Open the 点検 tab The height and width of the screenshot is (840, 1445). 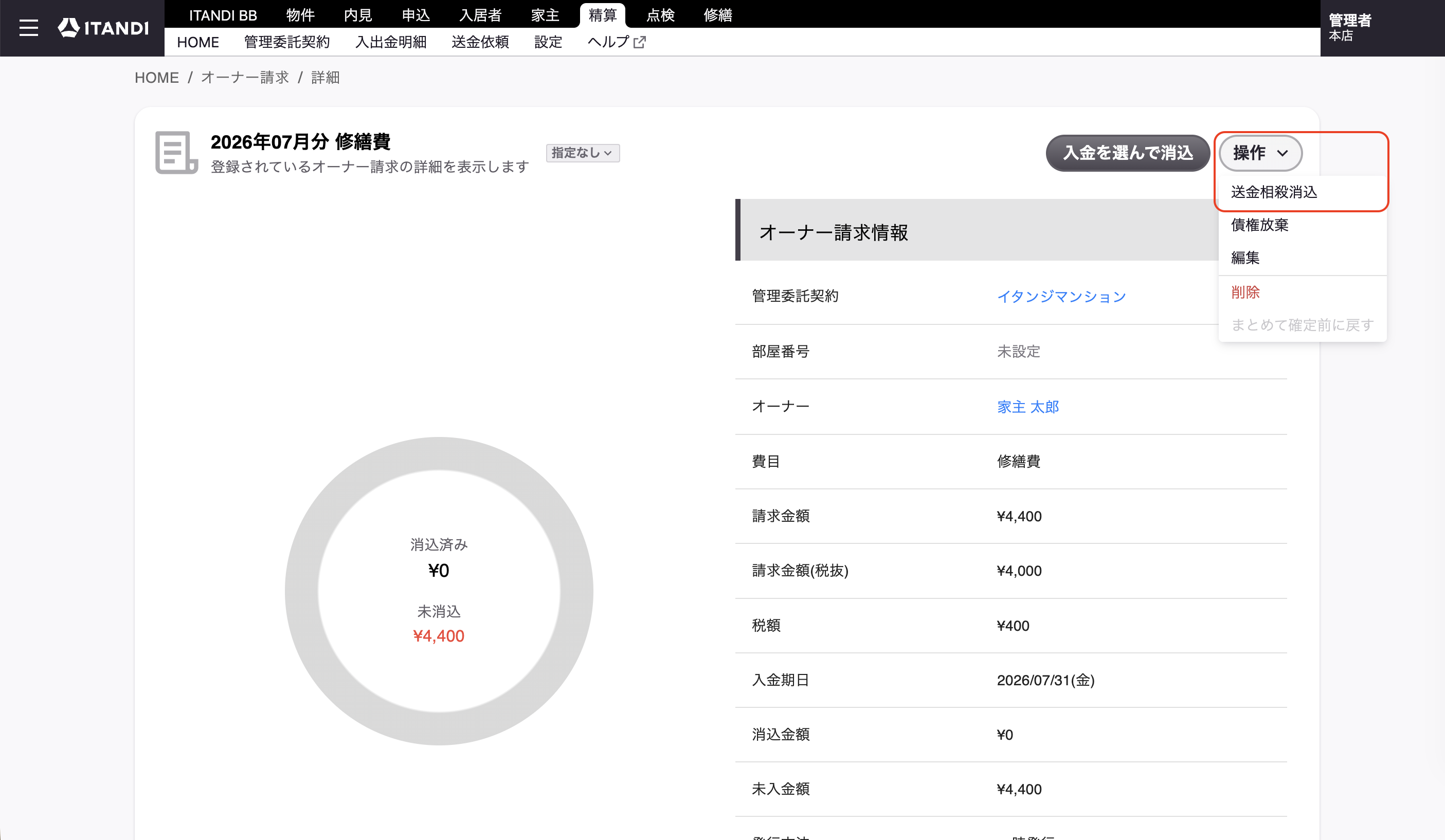coord(661,15)
